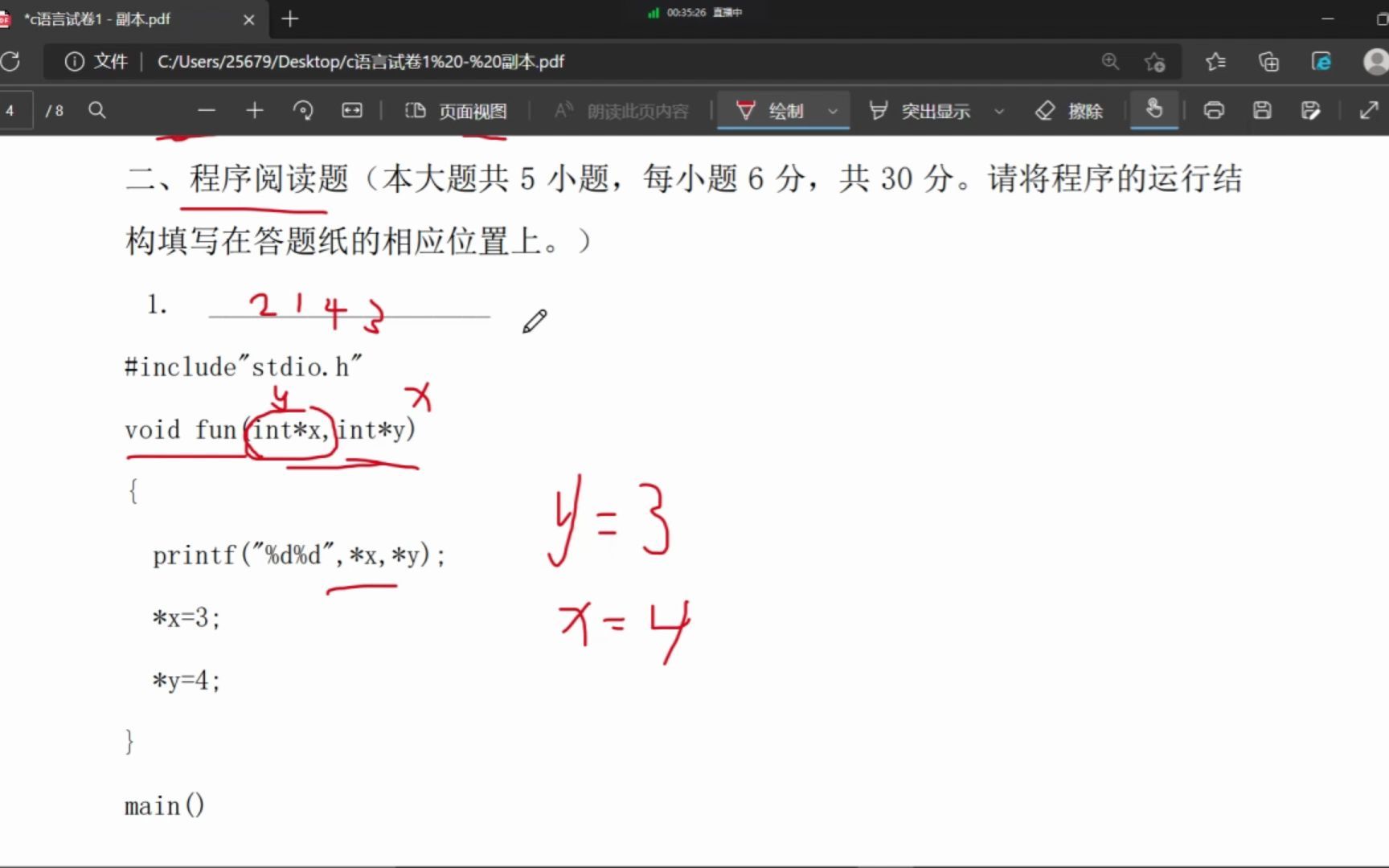Open a new browser tab
Screen dimensions: 1389x868
click(x=289, y=19)
